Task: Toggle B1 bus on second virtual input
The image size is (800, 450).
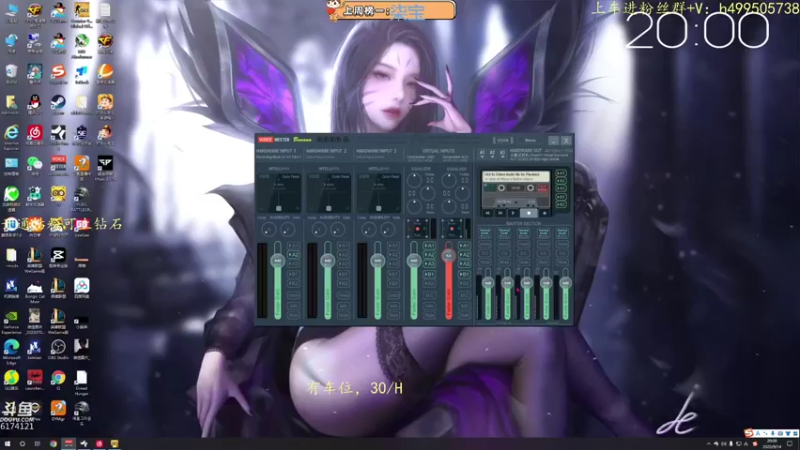Action: pos(464,274)
